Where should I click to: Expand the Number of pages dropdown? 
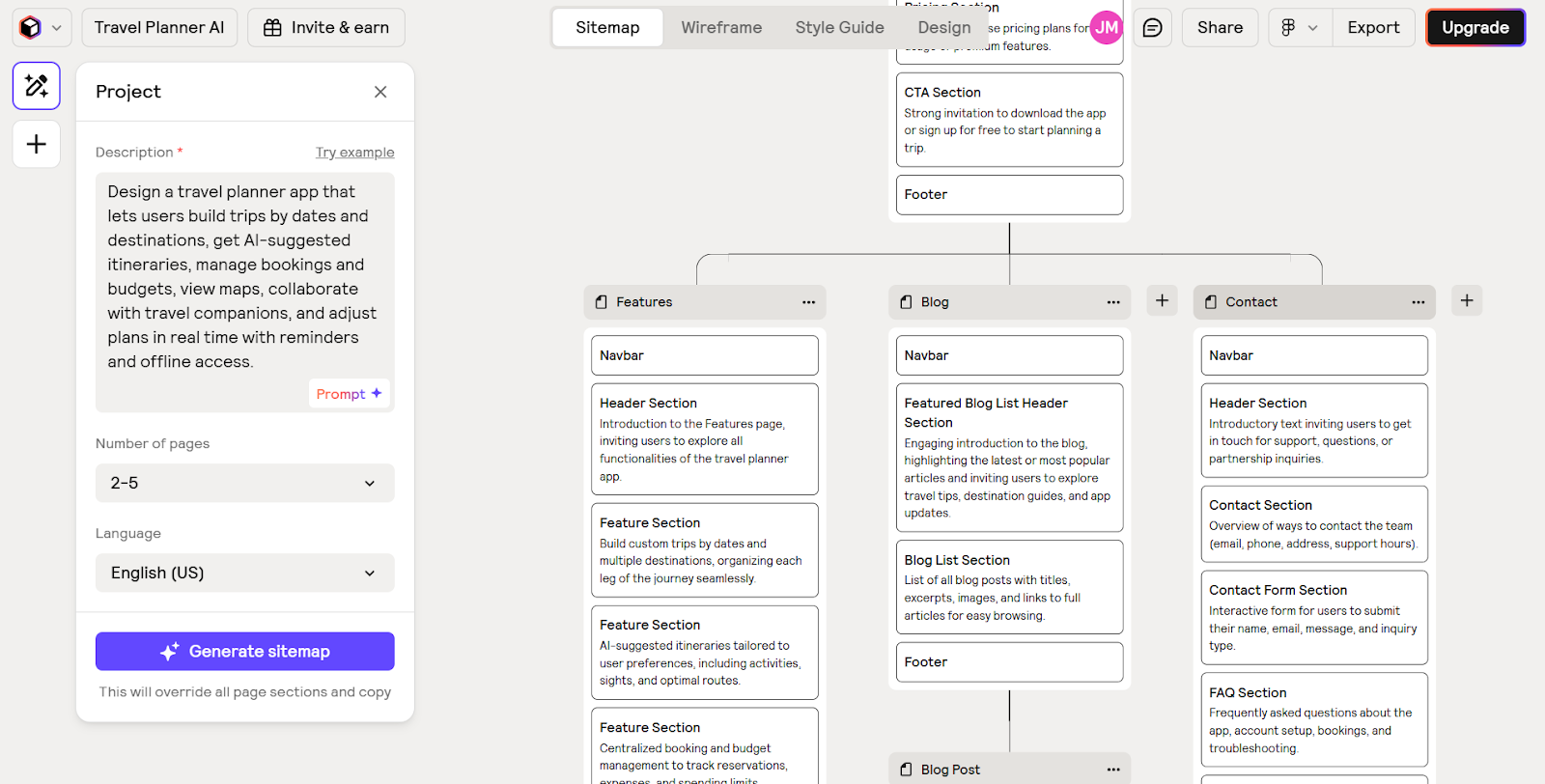tap(244, 483)
